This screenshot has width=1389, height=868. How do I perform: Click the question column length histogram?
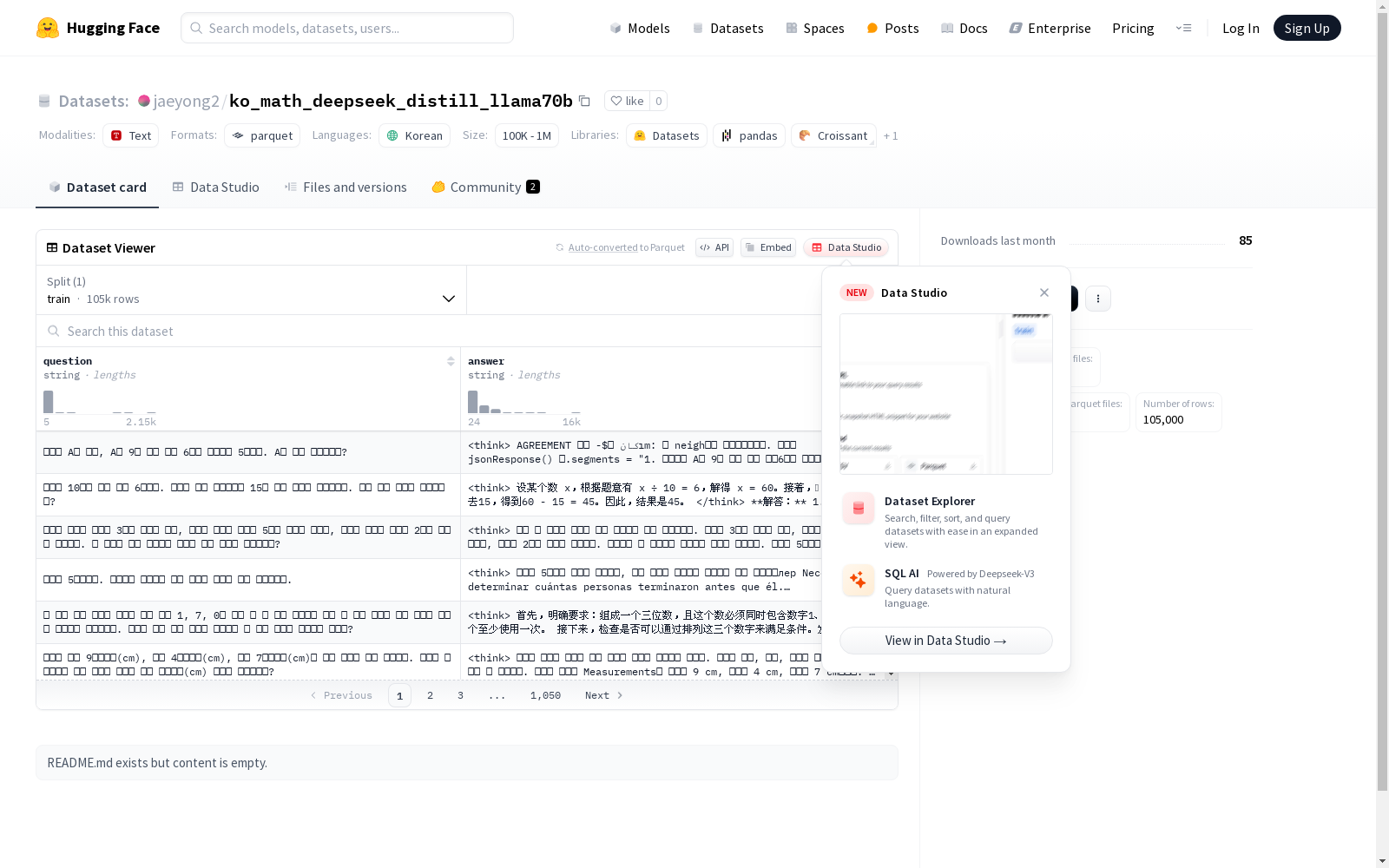tap(100, 402)
